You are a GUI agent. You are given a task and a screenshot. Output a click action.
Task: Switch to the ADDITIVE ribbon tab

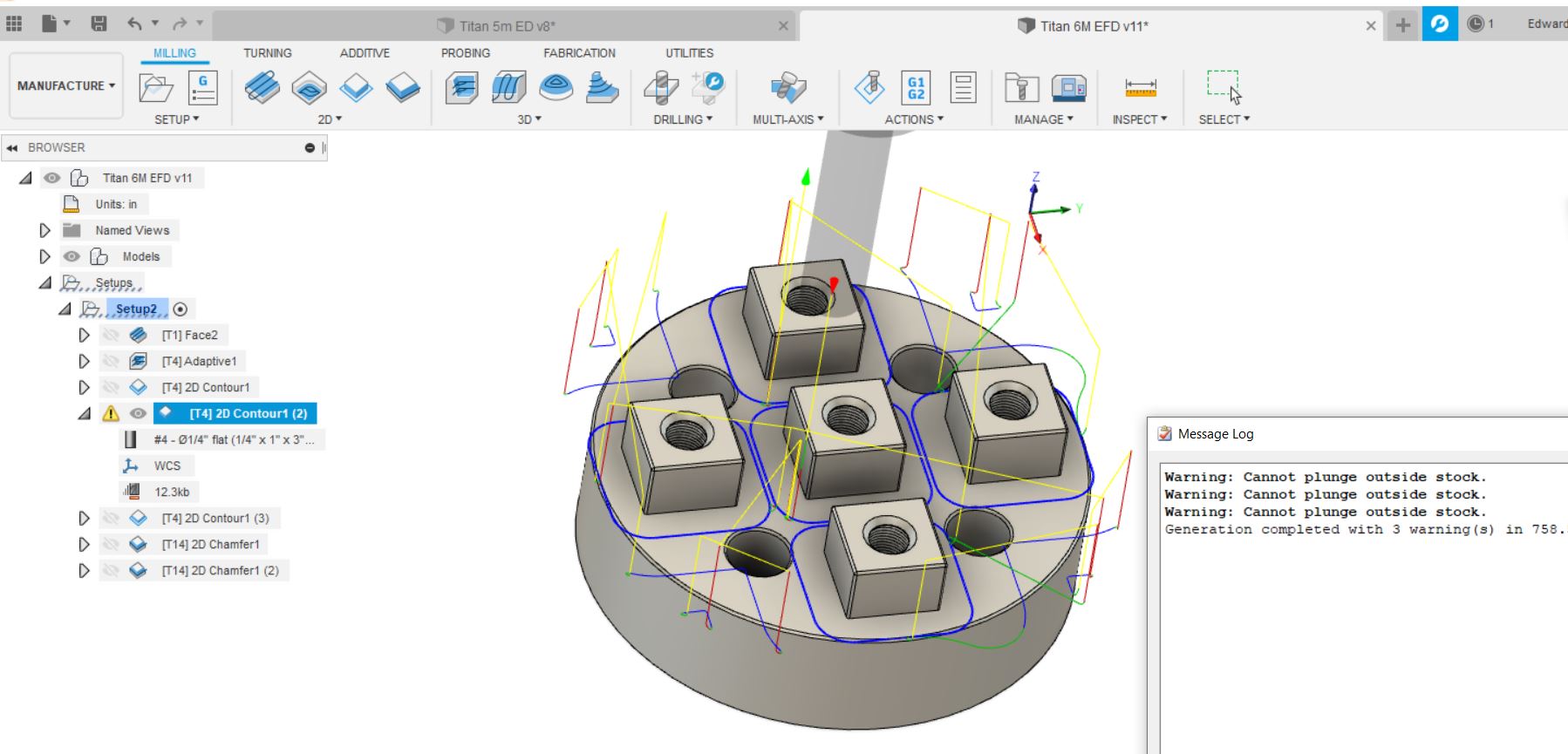[x=365, y=53]
